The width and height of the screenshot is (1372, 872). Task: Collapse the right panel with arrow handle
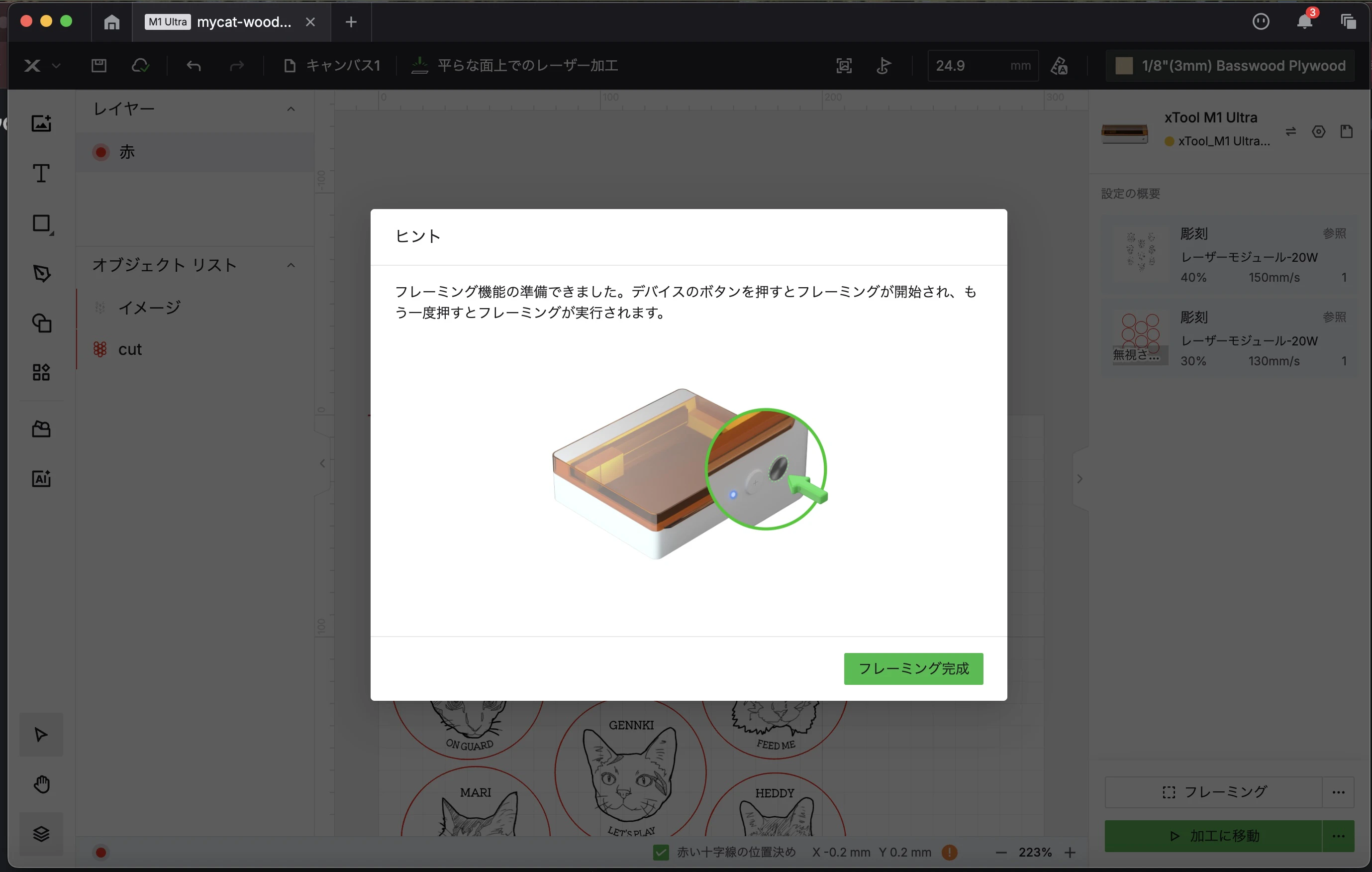(x=1079, y=479)
